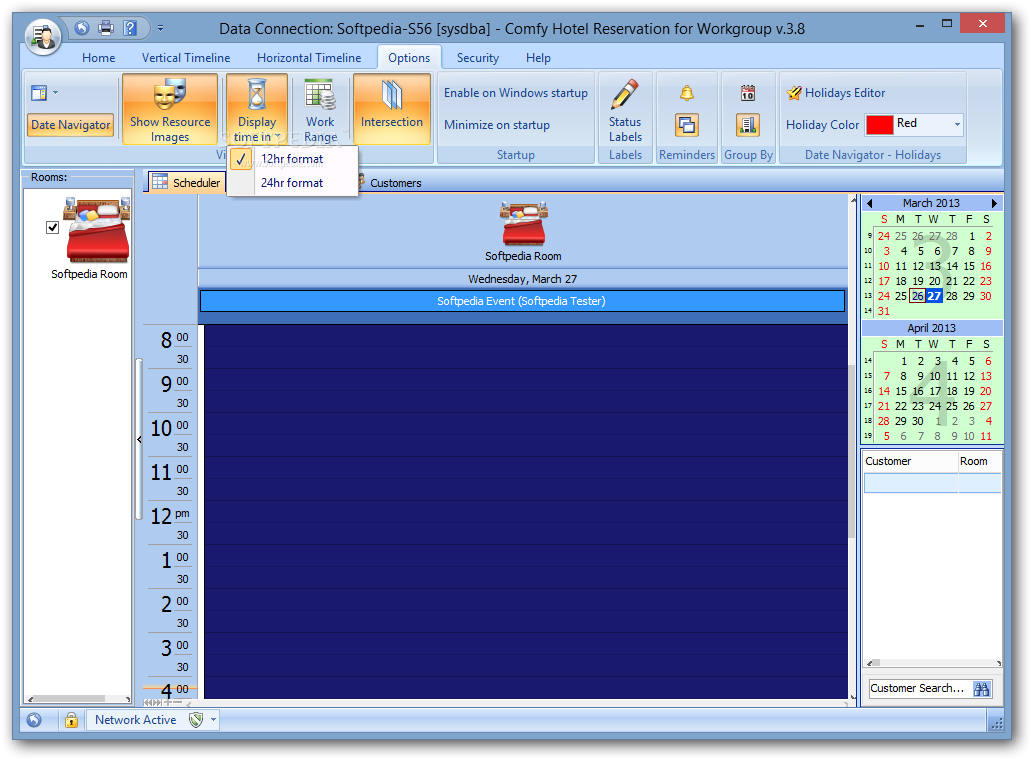The width and height of the screenshot is (1032, 760).
Task: Choose the 12hr format menu option
Action: [x=292, y=159]
